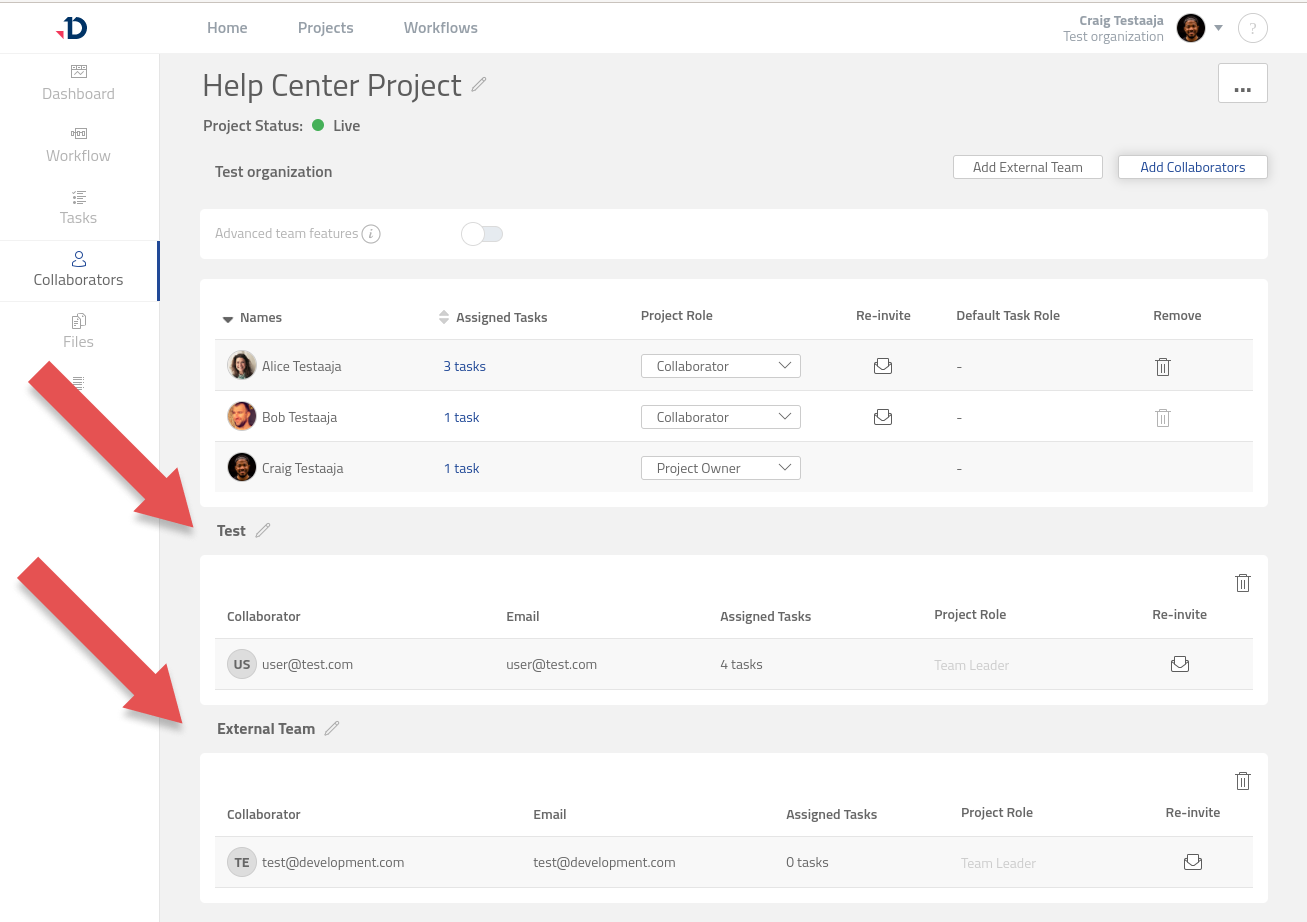Image resolution: width=1307 pixels, height=922 pixels.
Task: Open the Dashboard sidebar tab
Action: 78,83
